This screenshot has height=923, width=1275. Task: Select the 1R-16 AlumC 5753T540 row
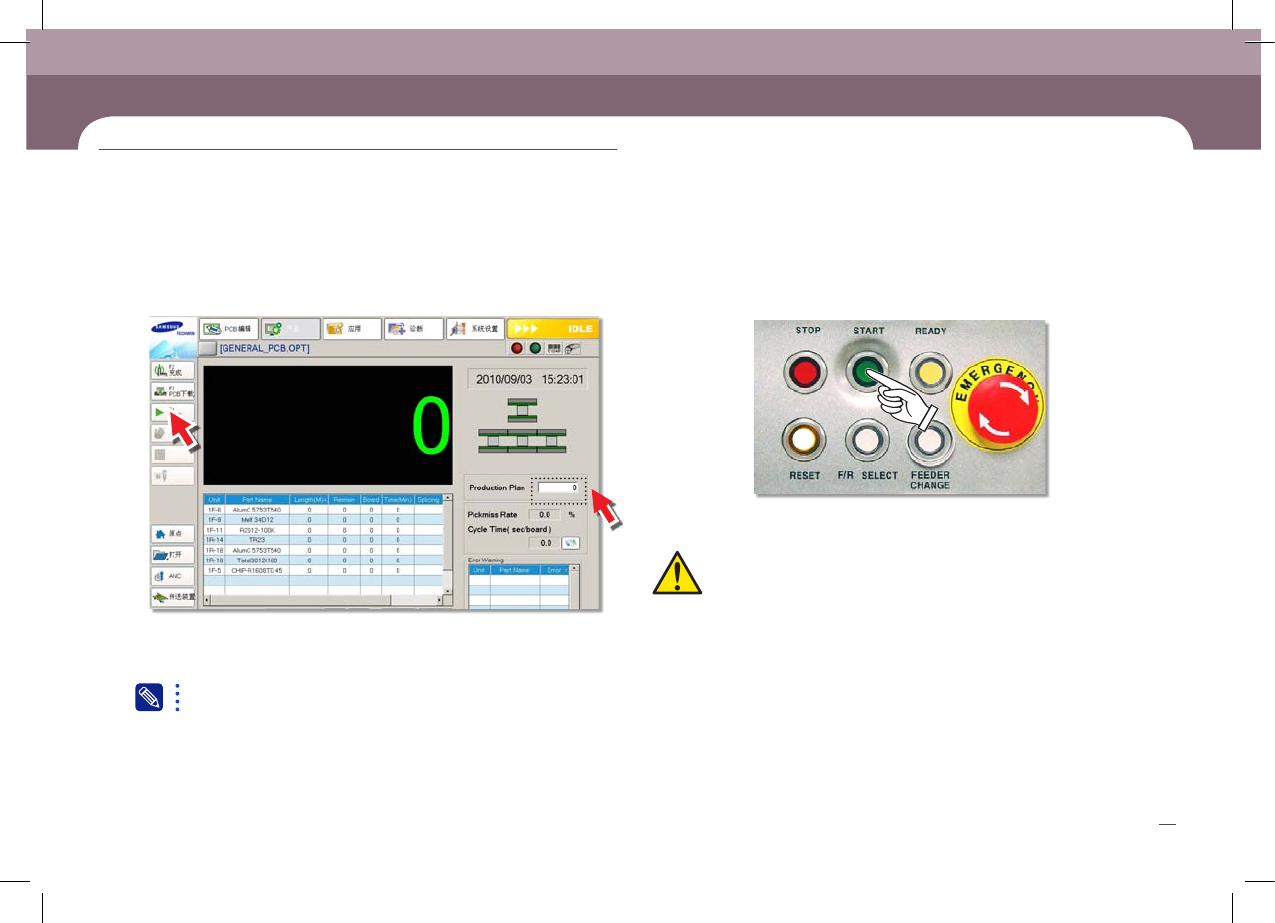322,549
